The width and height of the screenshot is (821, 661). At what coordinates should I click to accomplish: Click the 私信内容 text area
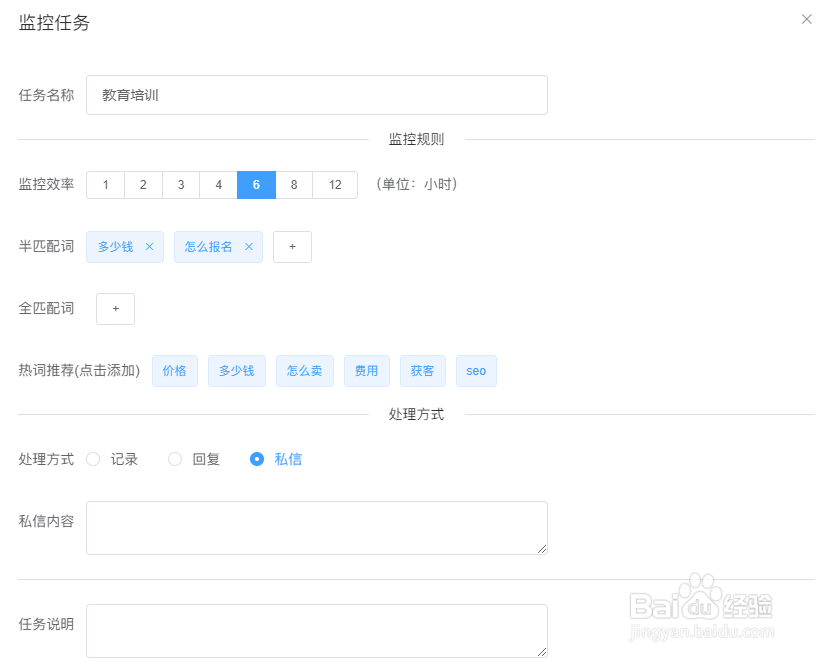tap(317, 528)
